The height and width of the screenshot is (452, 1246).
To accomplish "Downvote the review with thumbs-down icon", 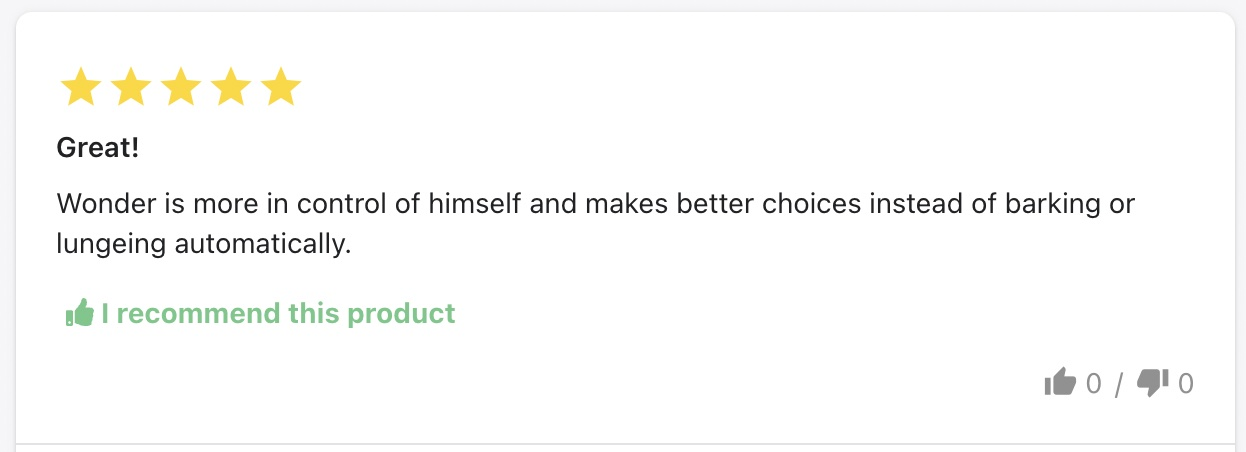I will pyautogui.click(x=1153, y=382).
